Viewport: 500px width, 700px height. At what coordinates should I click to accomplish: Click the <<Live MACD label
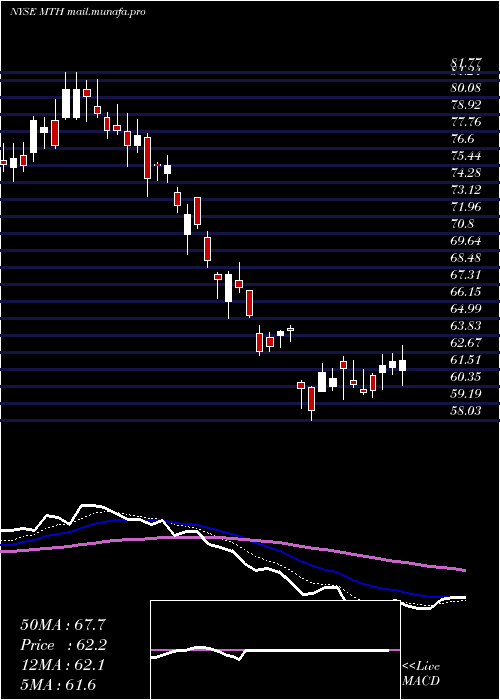(x=421, y=674)
